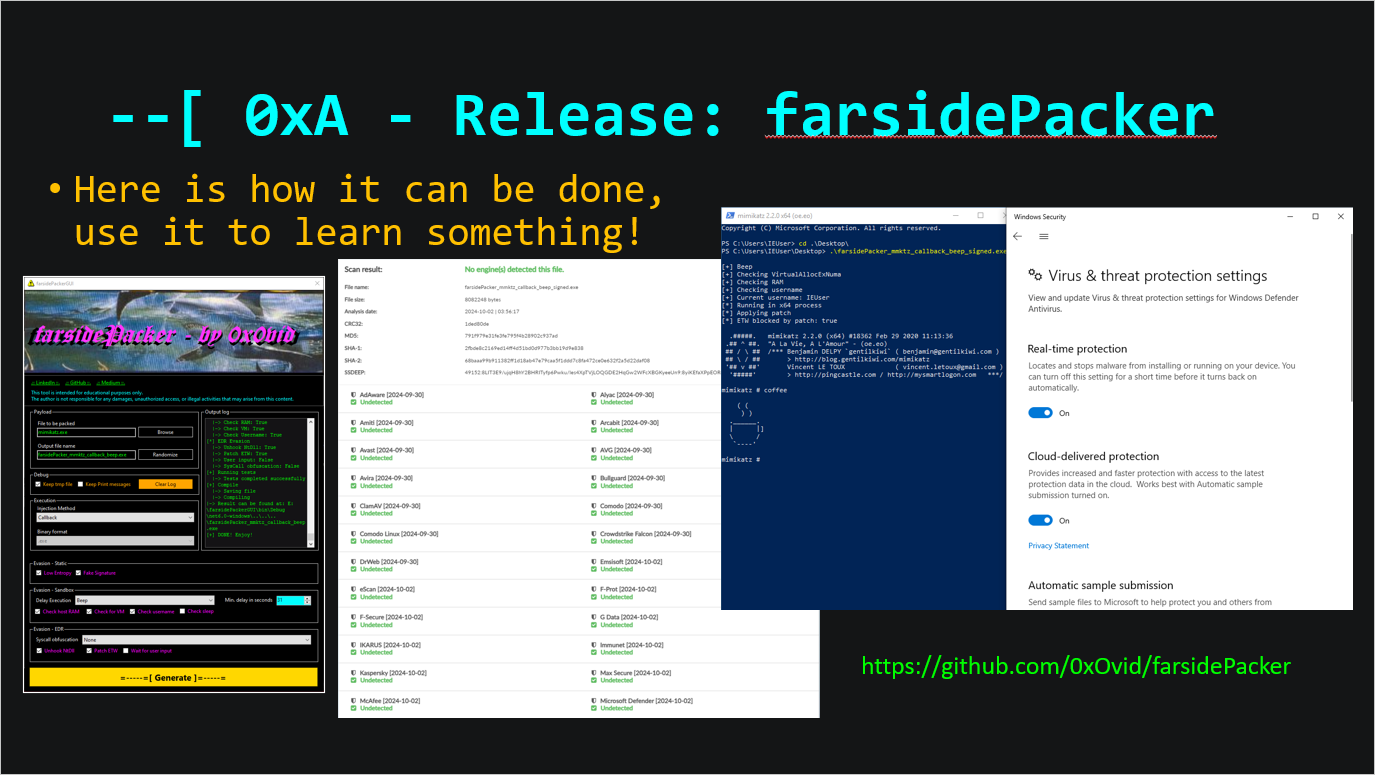The width and height of the screenshot is (1375, 775).
Task: Open the GitHub link in farsidePacker
Action: (78, 383)
